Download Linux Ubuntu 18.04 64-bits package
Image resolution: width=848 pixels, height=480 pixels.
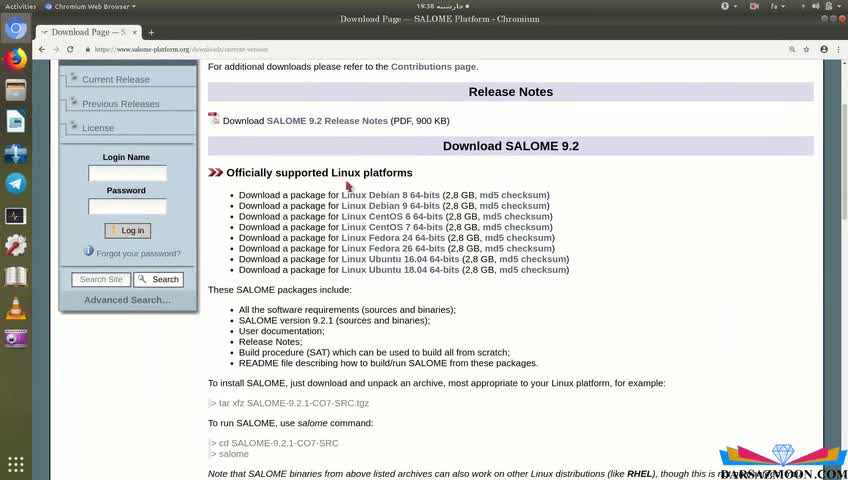click(x=400, y=270)
